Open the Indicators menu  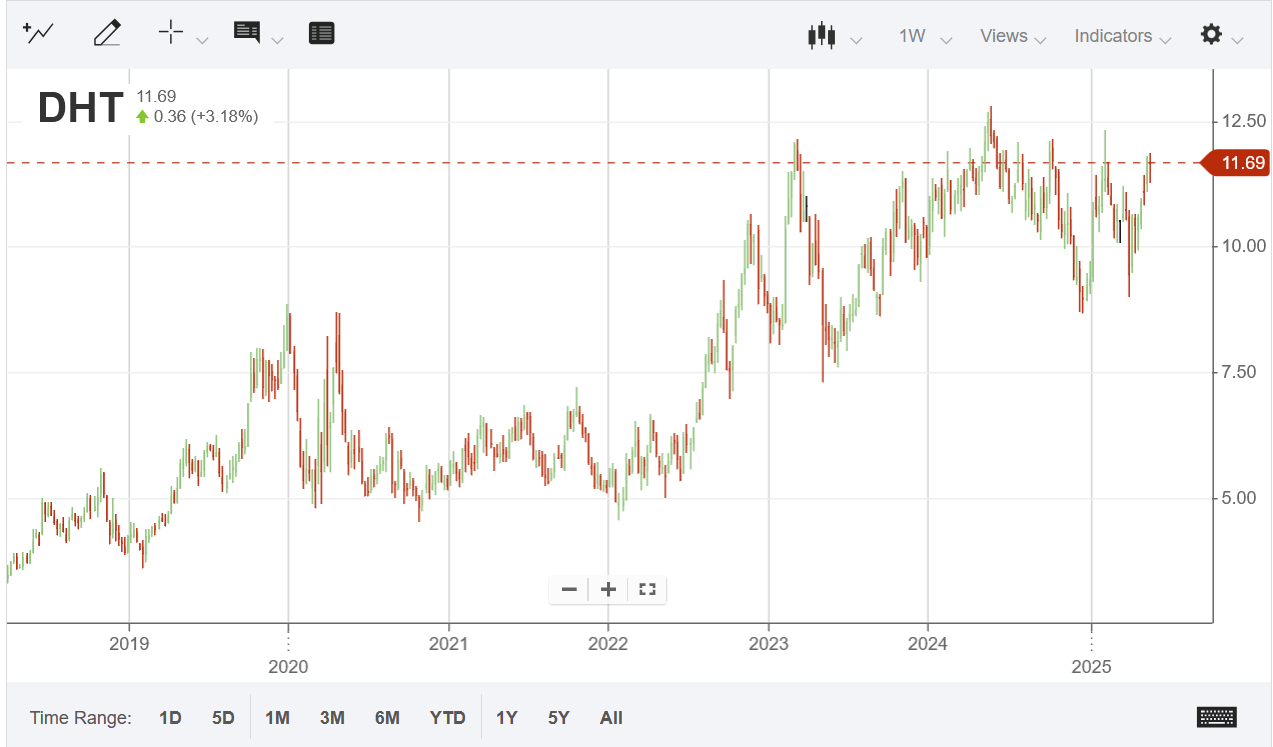pyautogui.click(x=1120, y=35)
